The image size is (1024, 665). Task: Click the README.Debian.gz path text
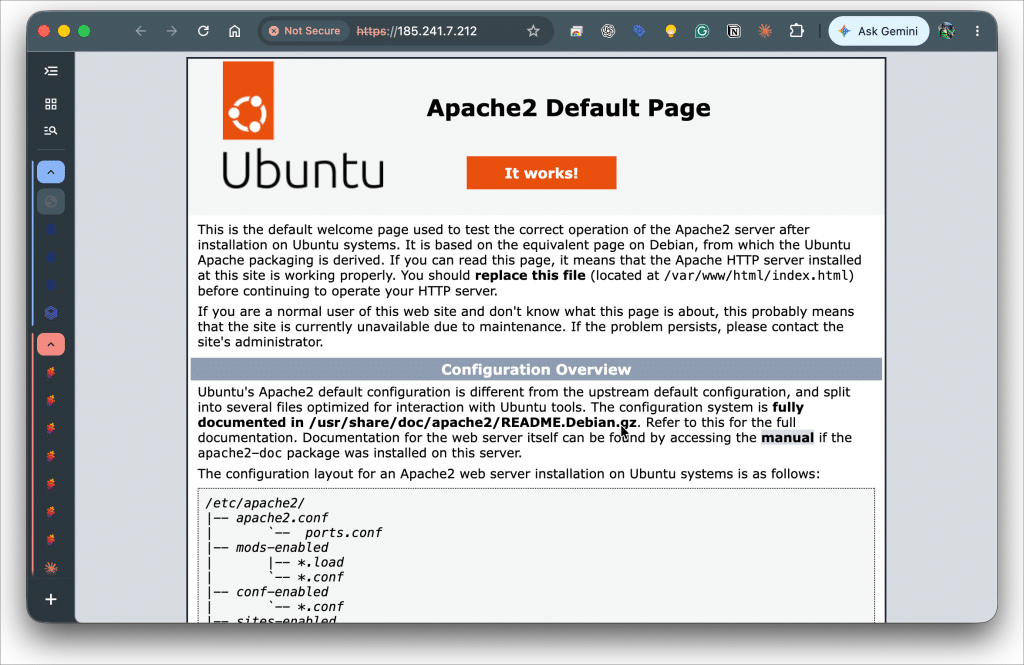(473, 423)
